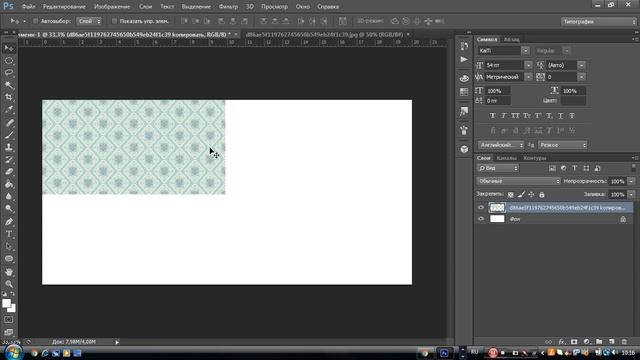Select the Hand tool
Screen dimensions: 640x360
pos(9,272)
